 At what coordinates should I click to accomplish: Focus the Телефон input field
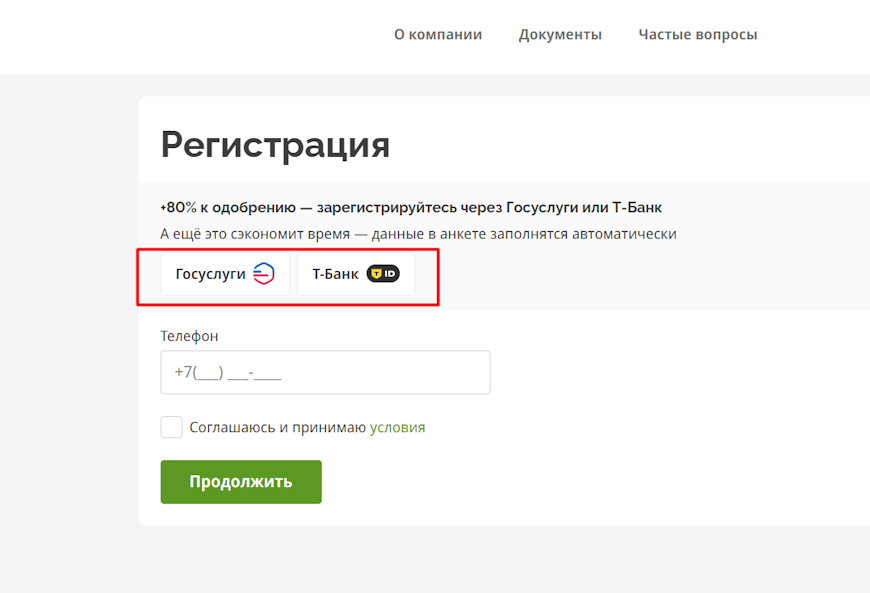(x=325, y=372)
